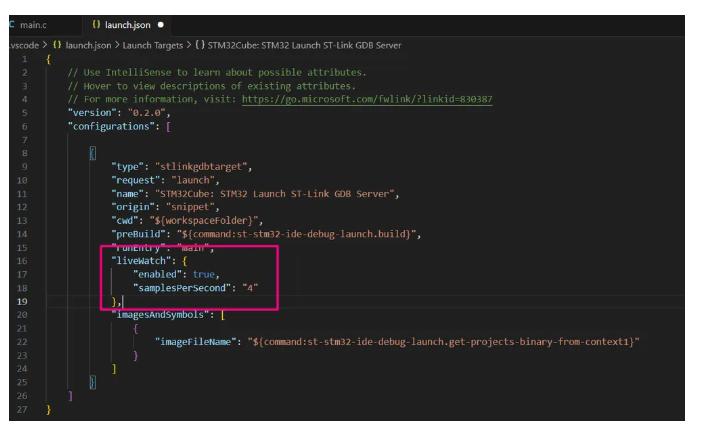Click the "enabled" key on line 17
Viewport: 702px width, 433px height.
click(157, 274)
